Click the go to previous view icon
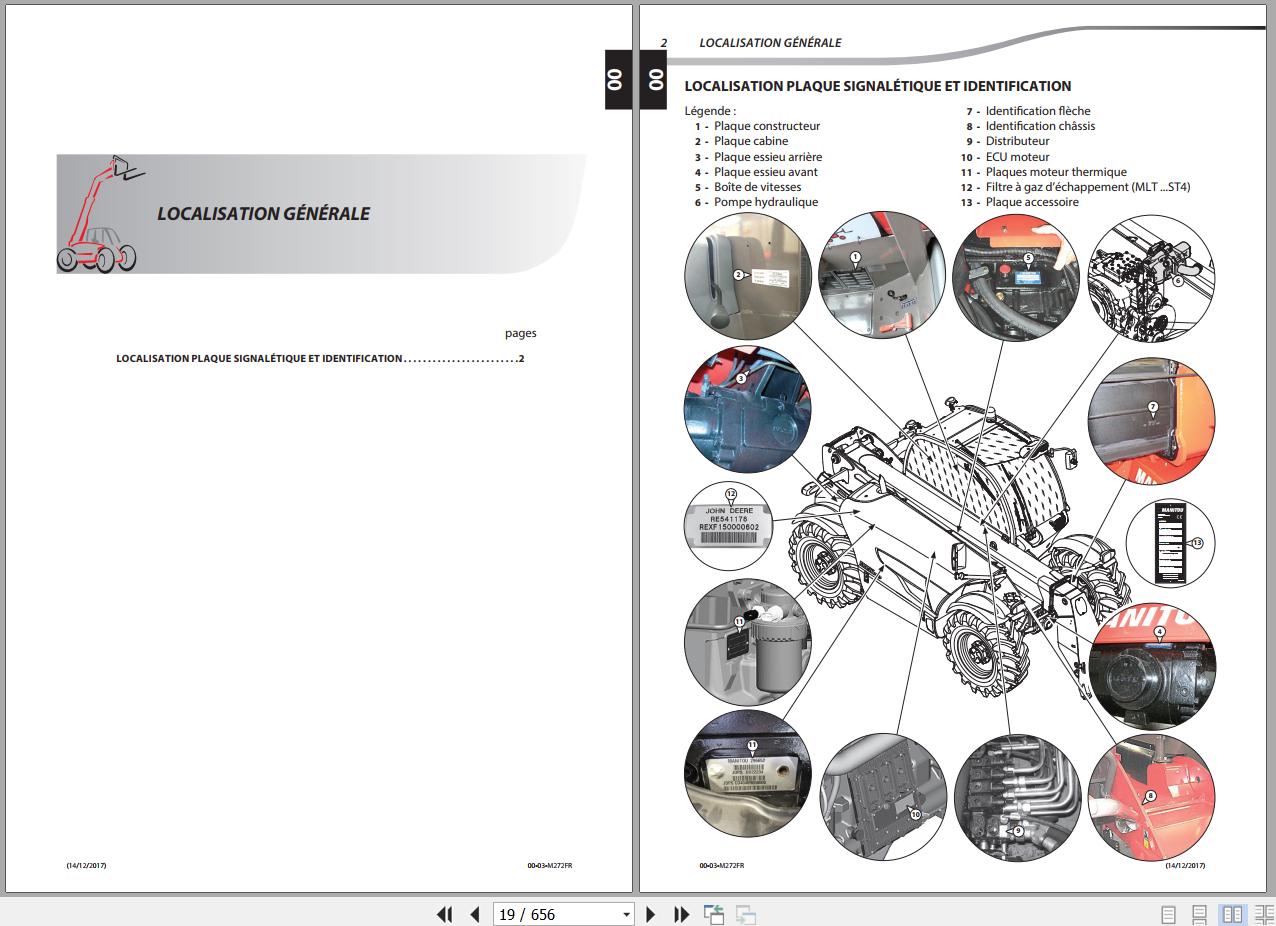Image resolution: width=1276 pixels, height=926 pixels. click(x=714, y=914)
